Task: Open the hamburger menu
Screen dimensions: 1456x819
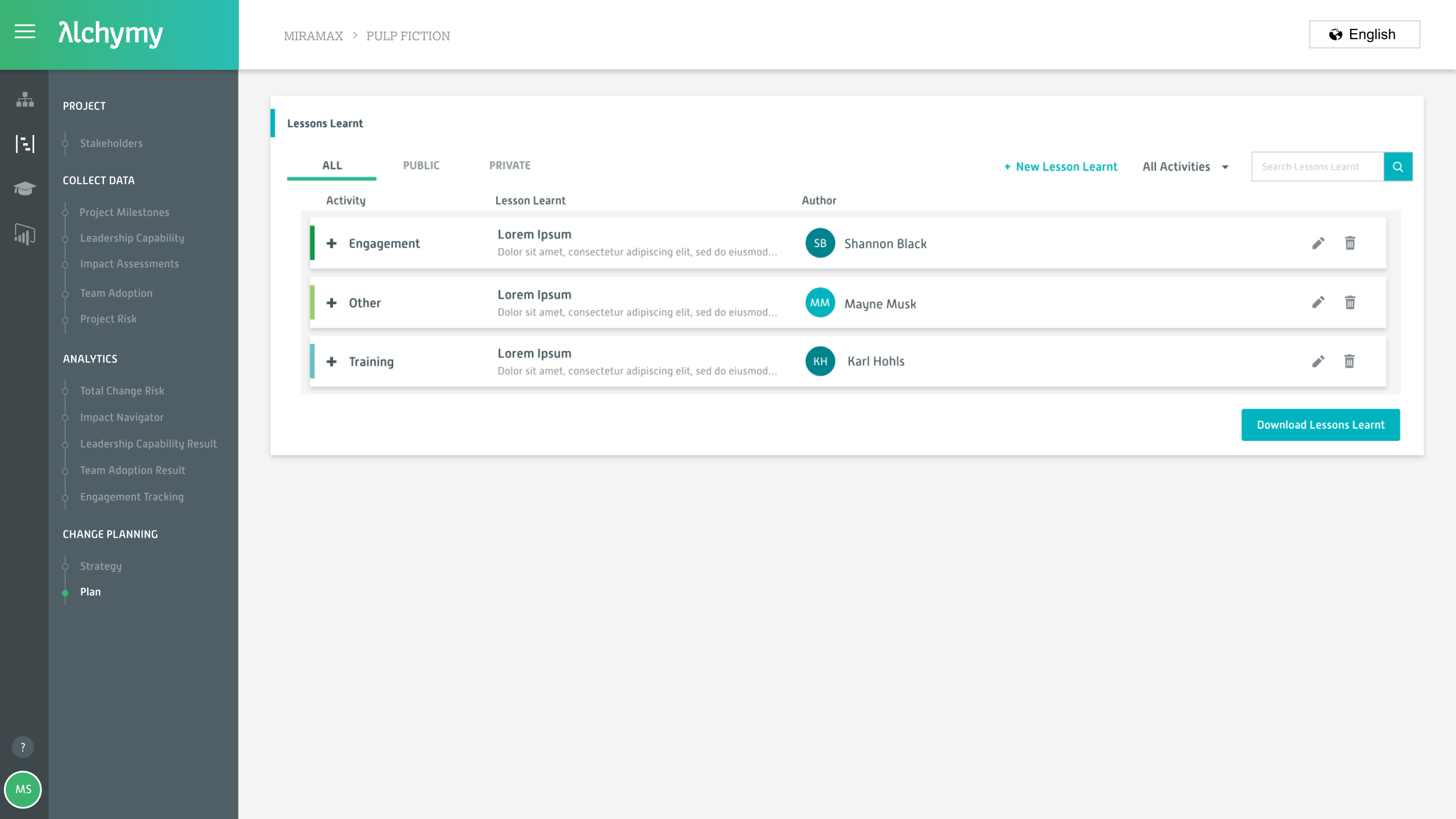Action: (25, 32)
